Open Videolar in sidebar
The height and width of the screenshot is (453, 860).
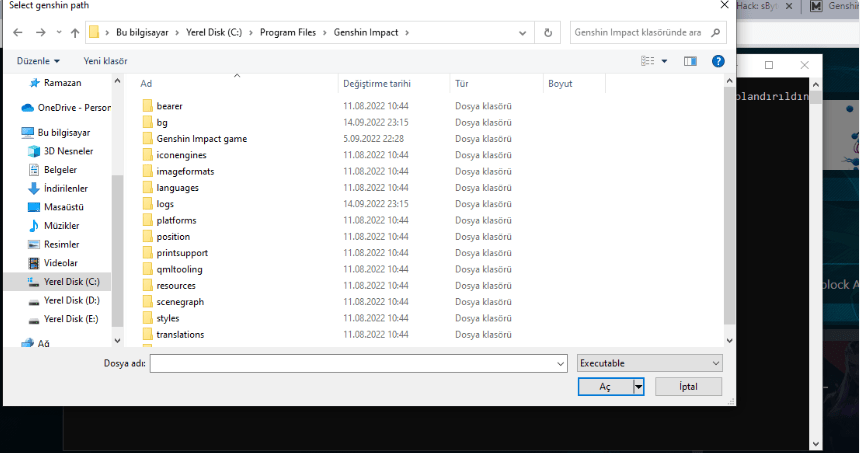53,263
